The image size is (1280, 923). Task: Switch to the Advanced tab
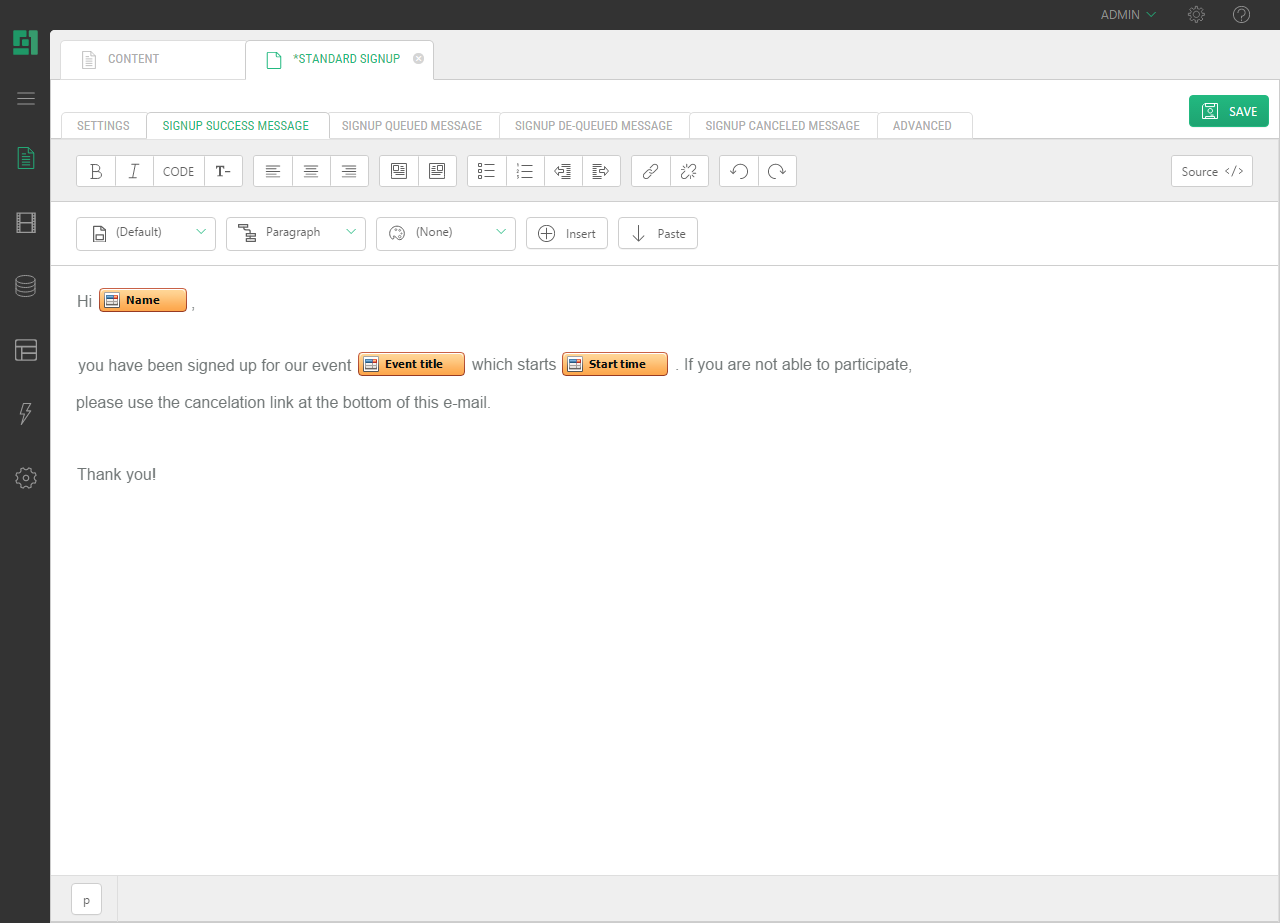922,126
